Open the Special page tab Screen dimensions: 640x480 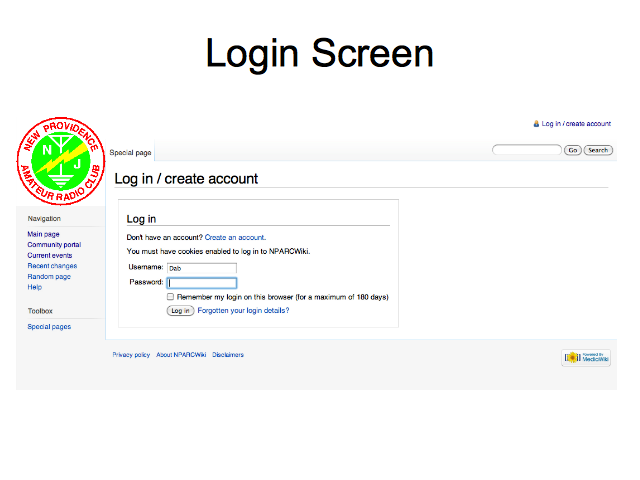point(131,153)
